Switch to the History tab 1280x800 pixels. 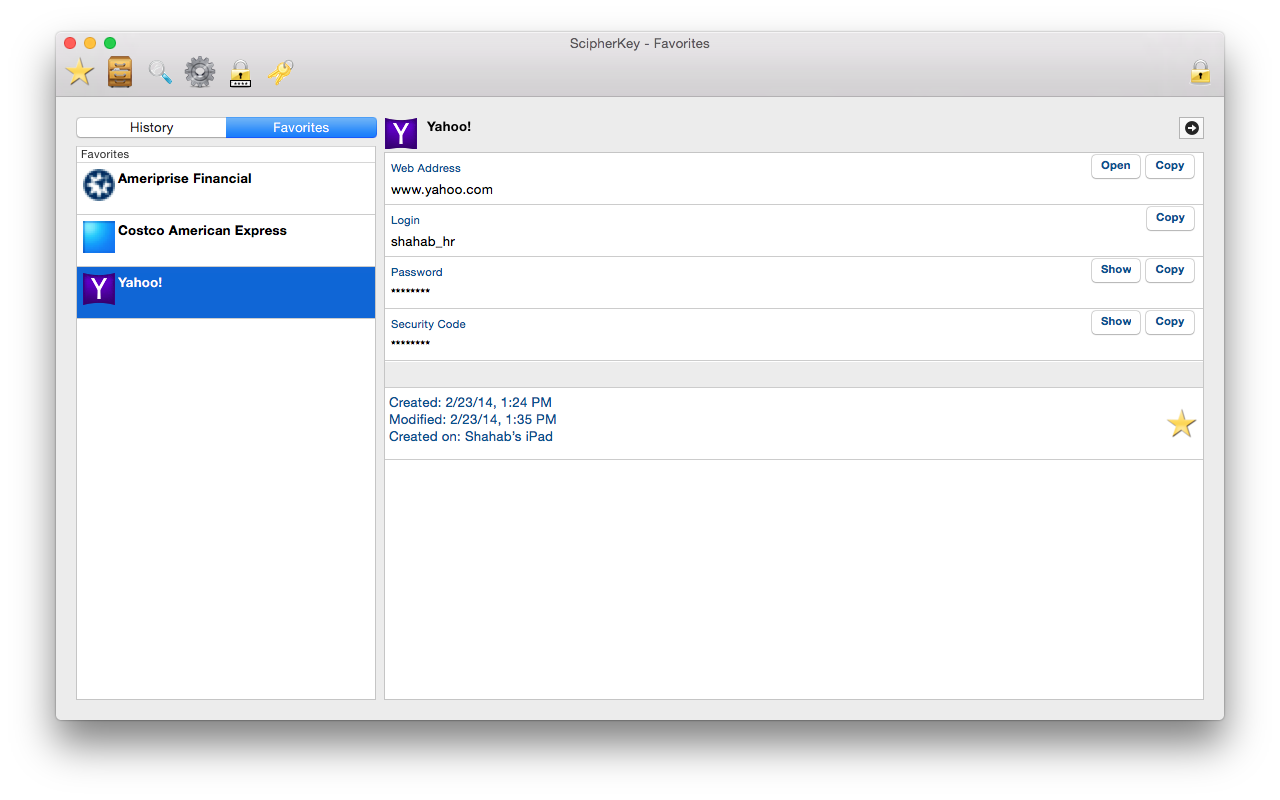click(152, 128)
